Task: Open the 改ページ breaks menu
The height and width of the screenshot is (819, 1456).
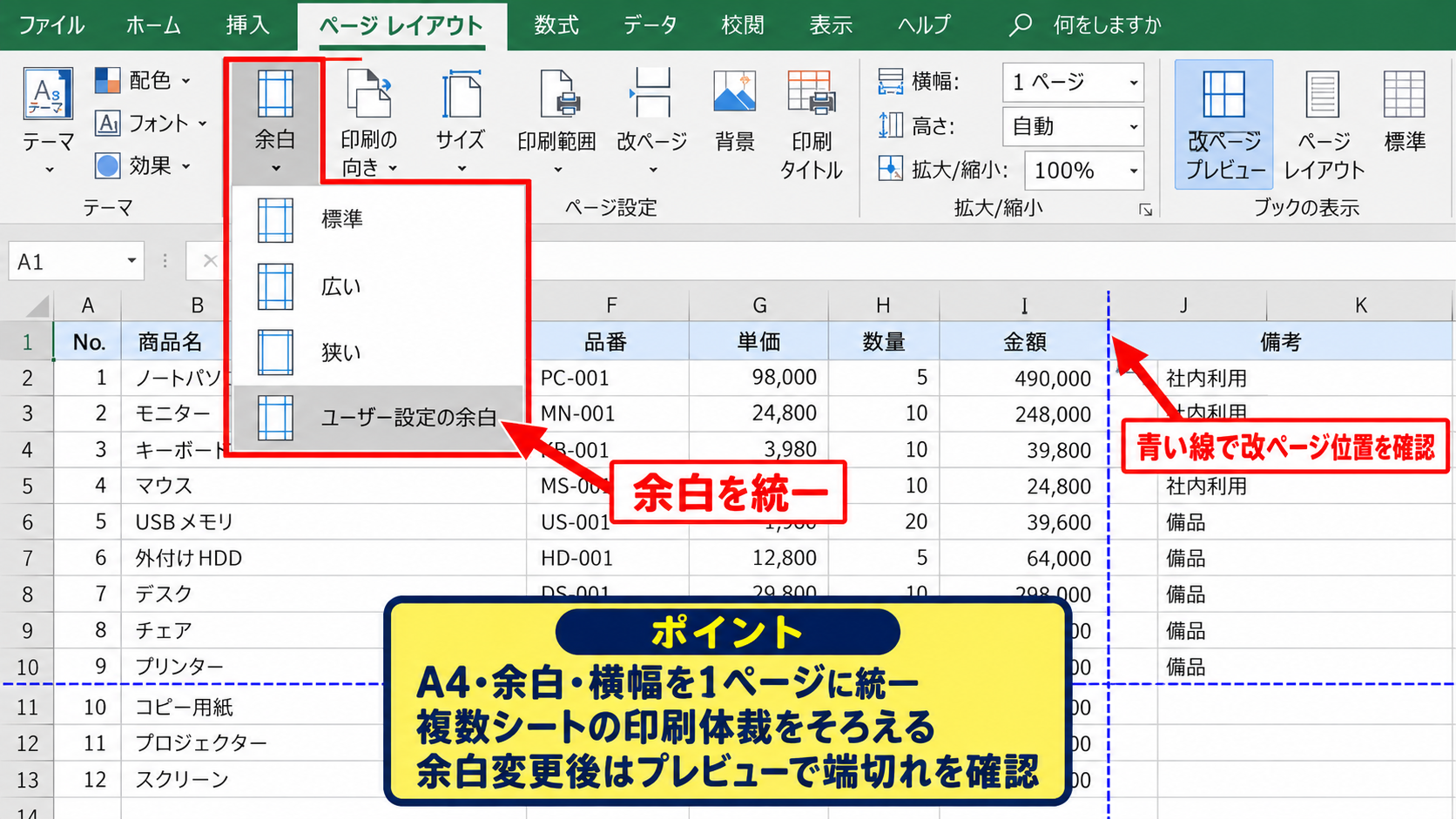Action: click(651, 122)
